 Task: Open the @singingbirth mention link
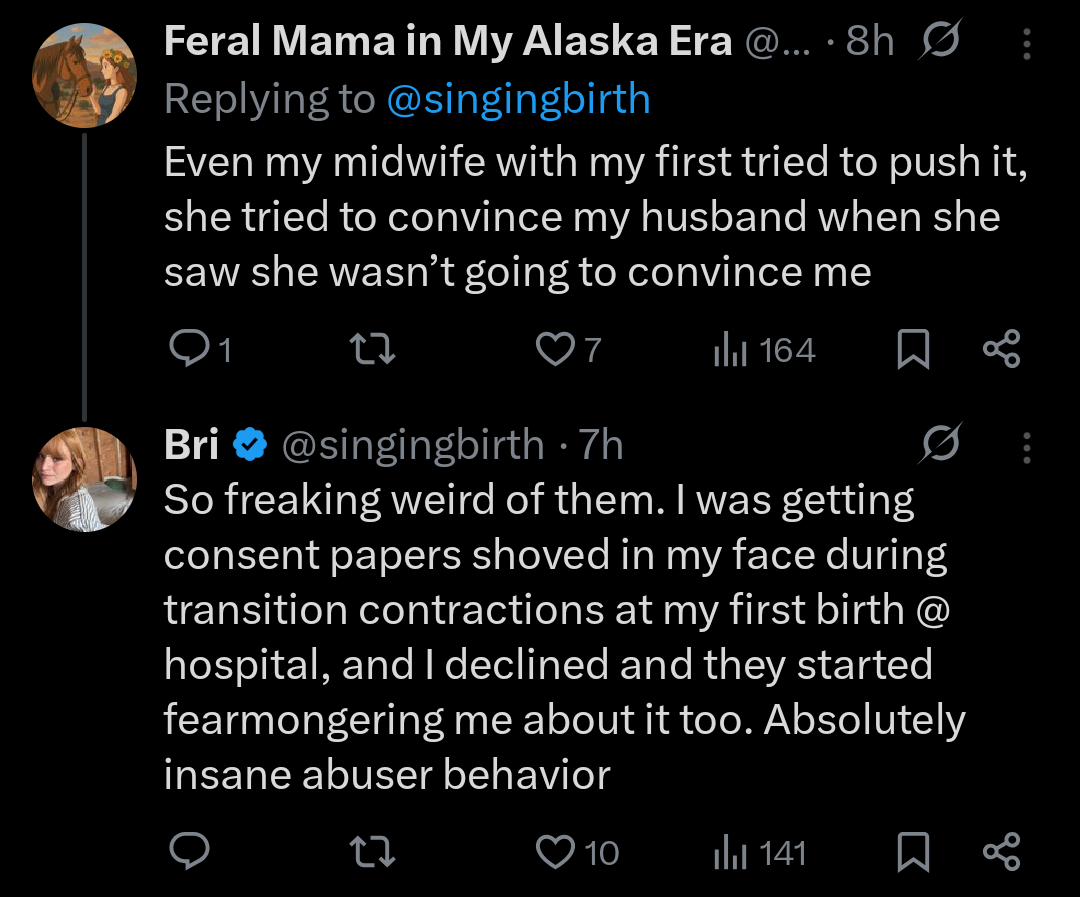point(519,99)
